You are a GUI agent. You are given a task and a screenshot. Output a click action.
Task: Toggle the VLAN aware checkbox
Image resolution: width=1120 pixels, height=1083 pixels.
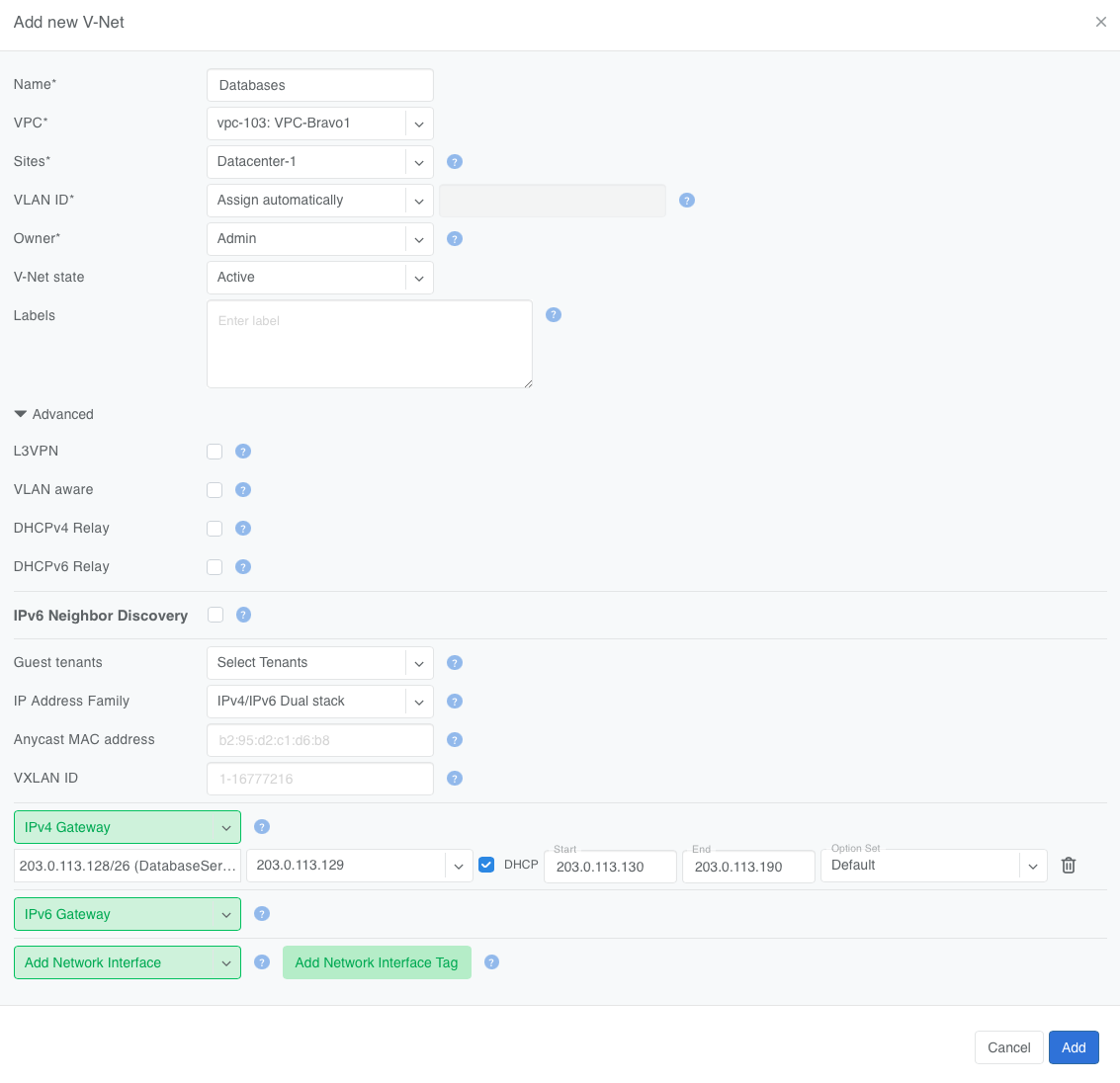click(x=215, y=490)
